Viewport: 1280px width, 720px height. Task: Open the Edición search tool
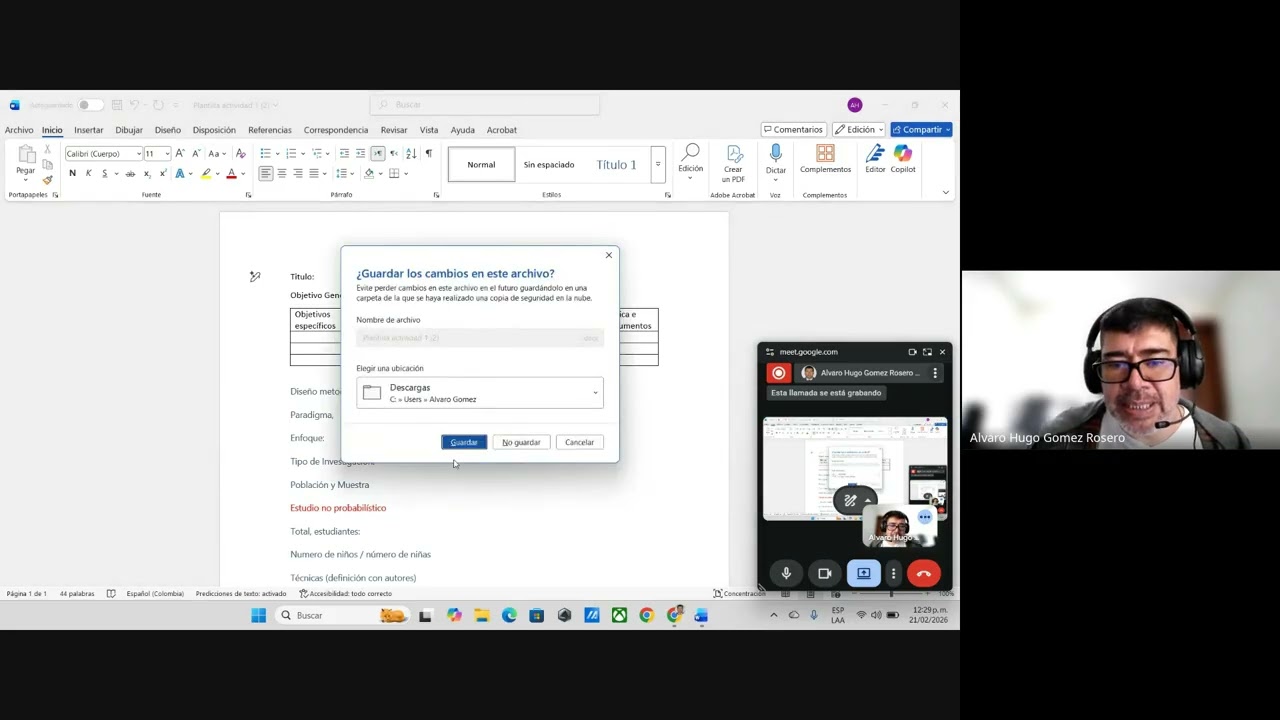pos(691,159)
